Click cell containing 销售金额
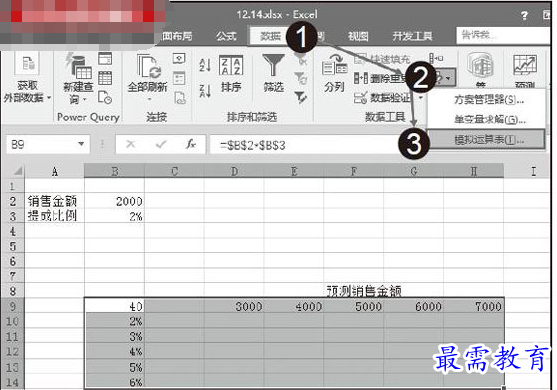Image resolution: width=557 pixels, height=390 pixels. [x=54, y=201]
